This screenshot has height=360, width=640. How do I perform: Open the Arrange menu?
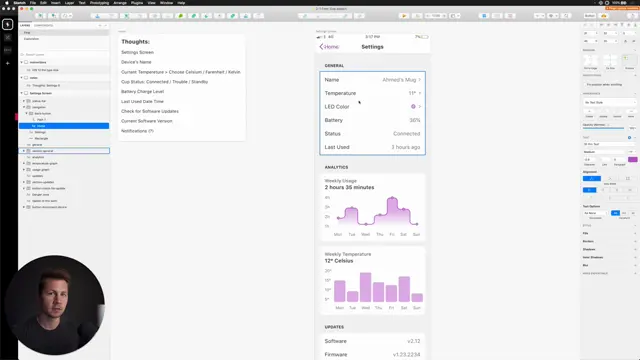[x=120, y=3]
